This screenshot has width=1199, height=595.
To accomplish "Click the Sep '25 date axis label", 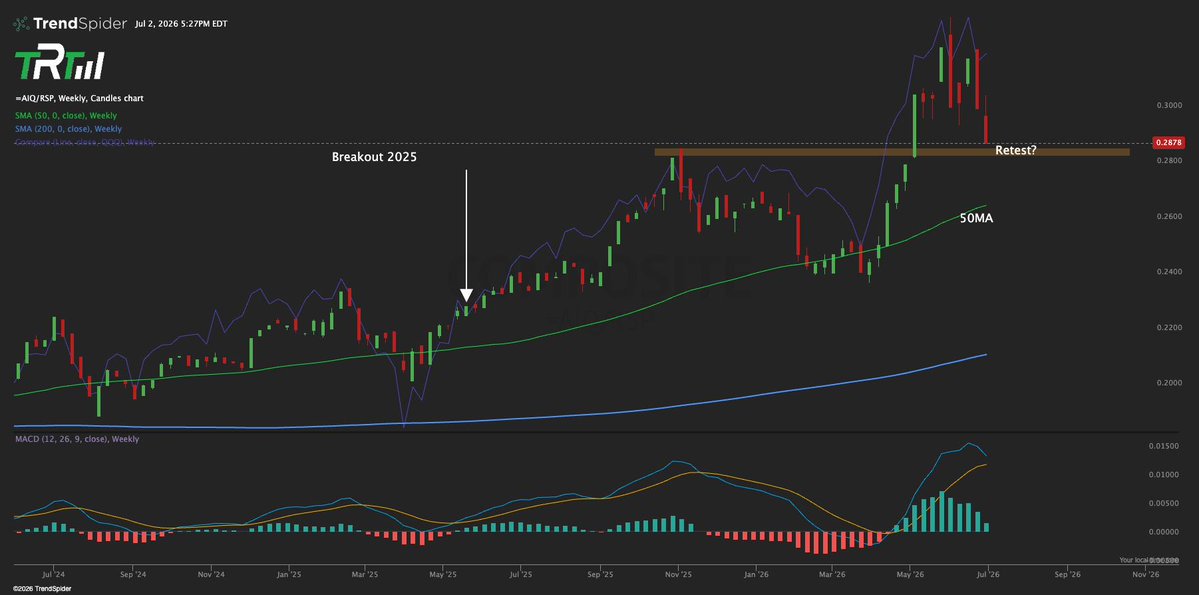I will (x=602, y=573).
